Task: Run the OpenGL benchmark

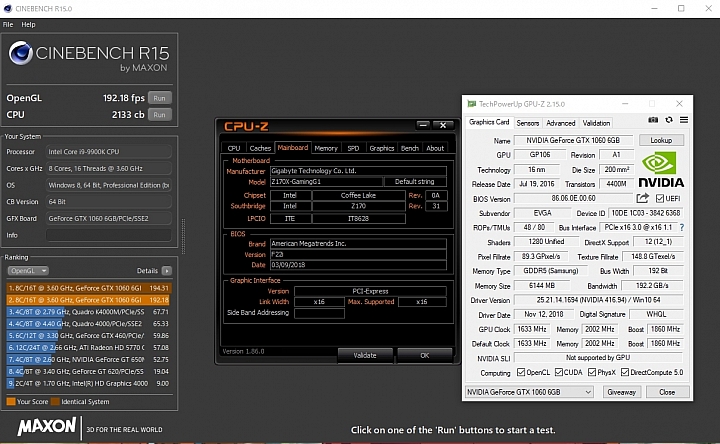Action: coord(159,98)
